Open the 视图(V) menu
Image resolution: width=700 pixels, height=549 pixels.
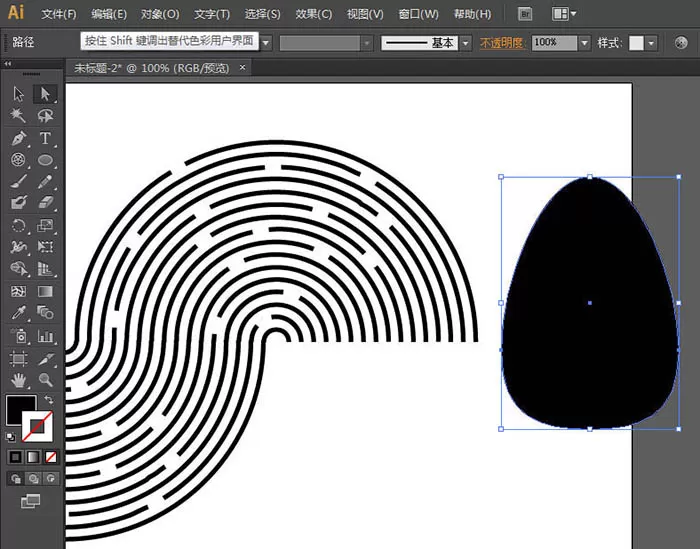click(365, 14)
